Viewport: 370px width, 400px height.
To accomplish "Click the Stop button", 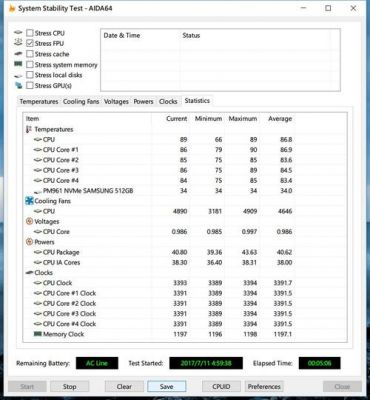I will point(69,387).
